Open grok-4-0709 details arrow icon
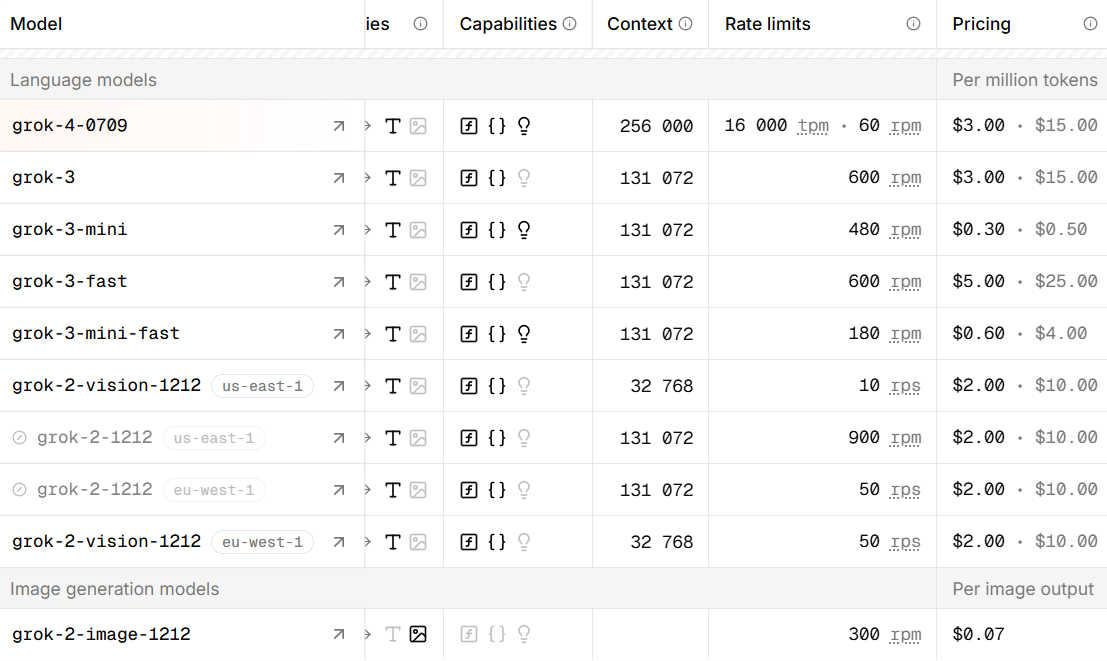1107x661 pixels. [339, 126]
